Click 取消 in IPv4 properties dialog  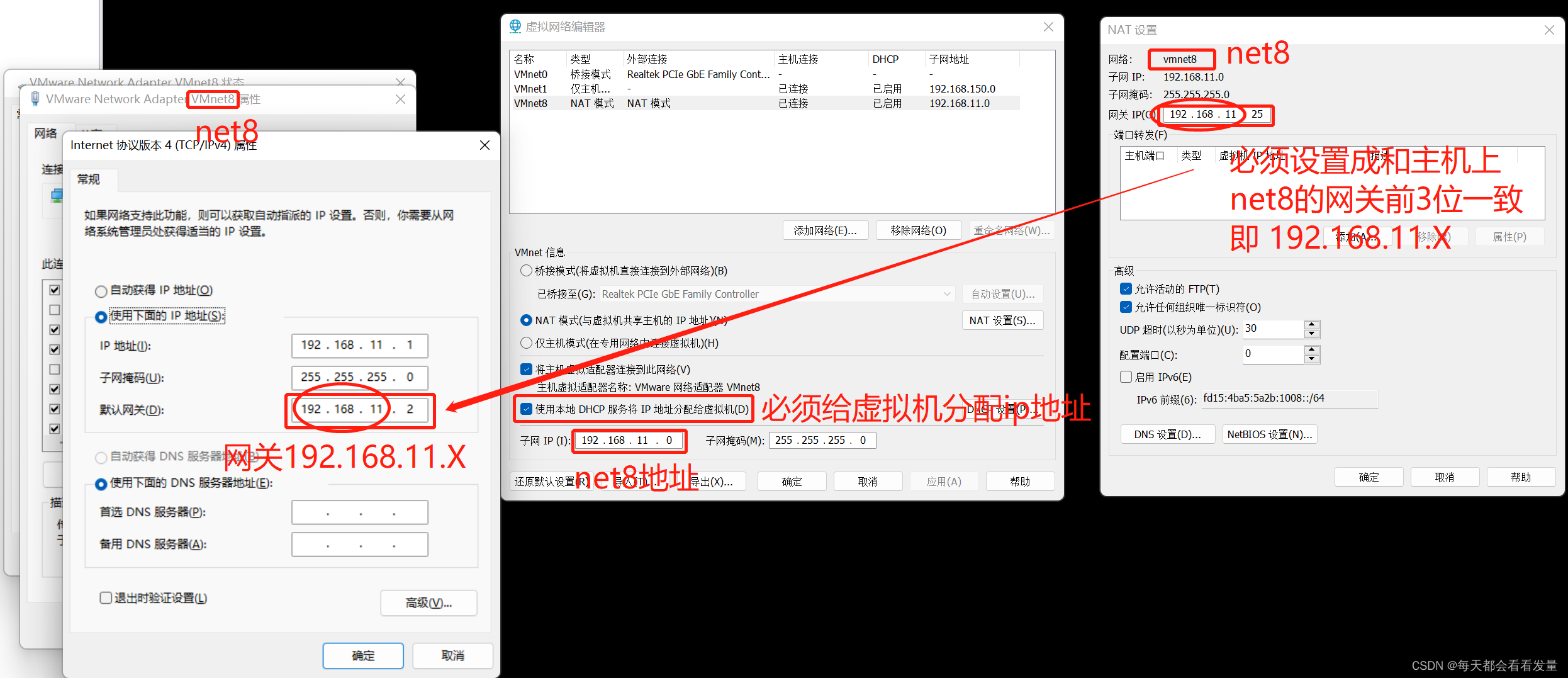coord(453,655)
